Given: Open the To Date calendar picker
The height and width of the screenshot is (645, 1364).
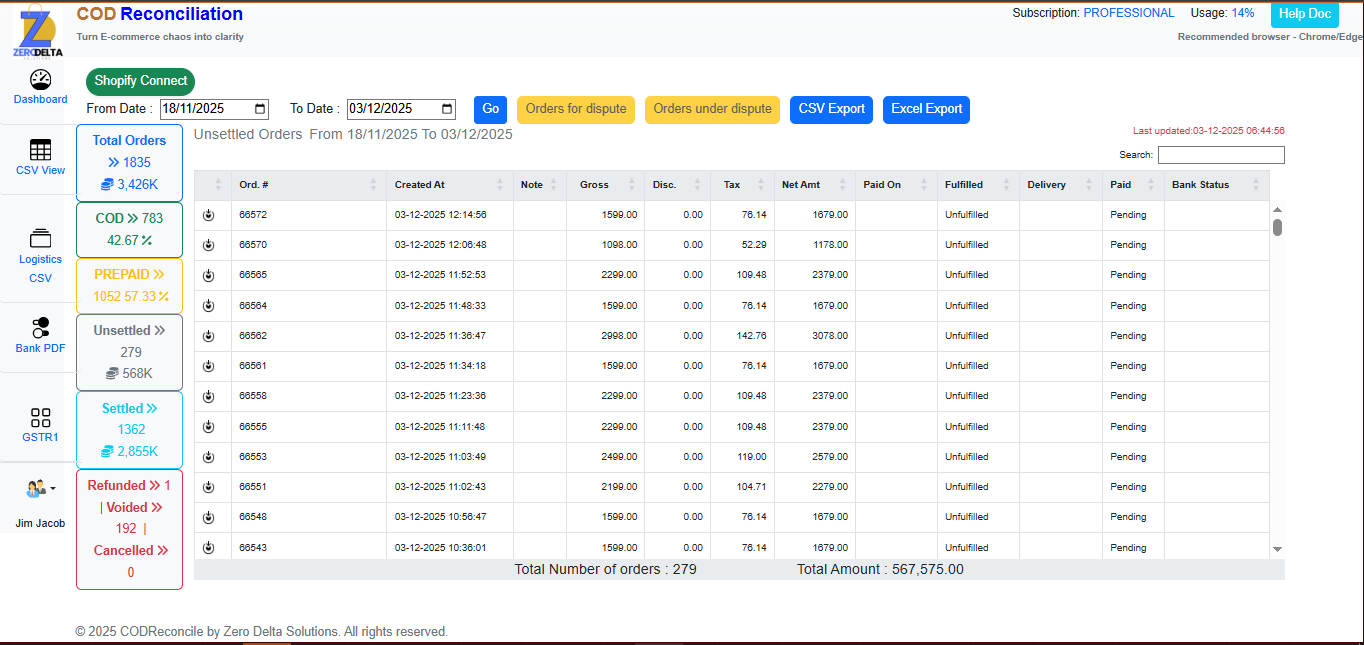Looking at the screenshot, I should coord(447,109).
